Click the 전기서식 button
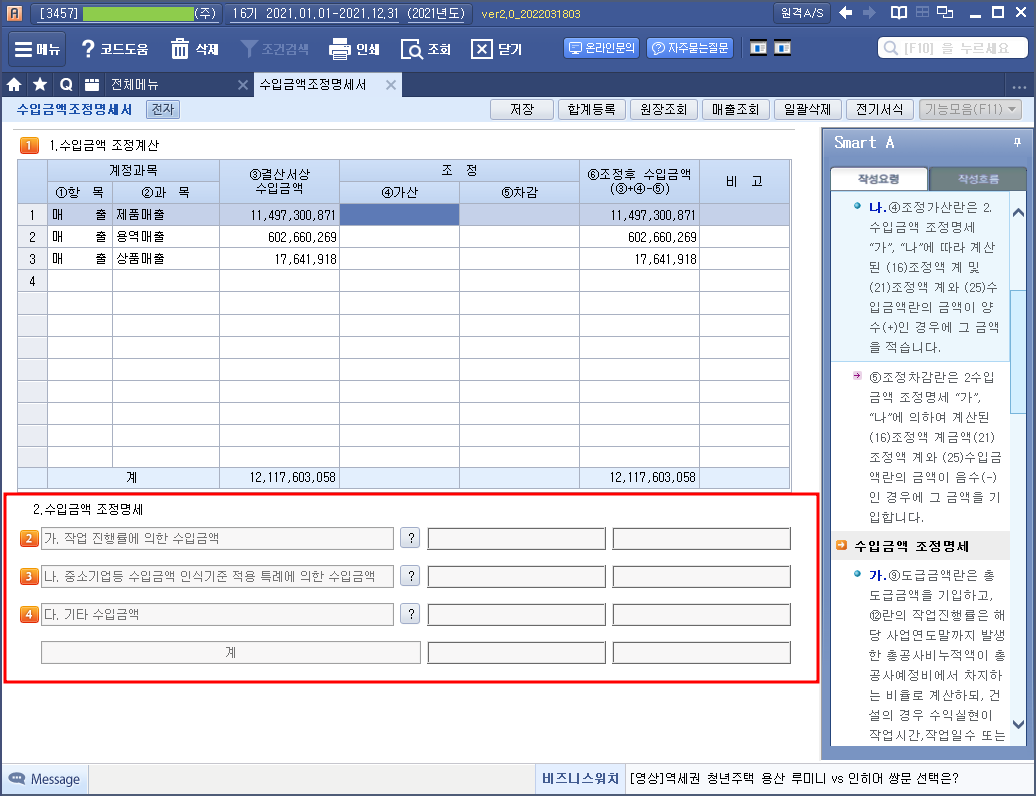 879,109
